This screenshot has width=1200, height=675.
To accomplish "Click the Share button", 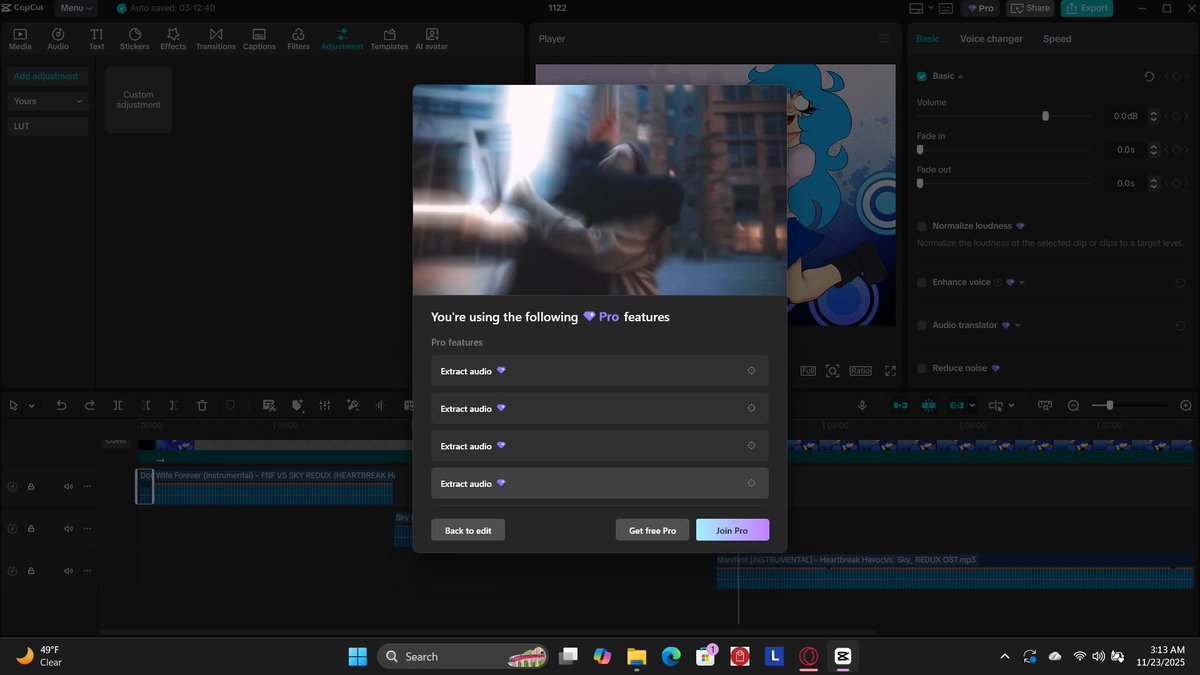I will pyautogui.click(x=1029, y=8).
